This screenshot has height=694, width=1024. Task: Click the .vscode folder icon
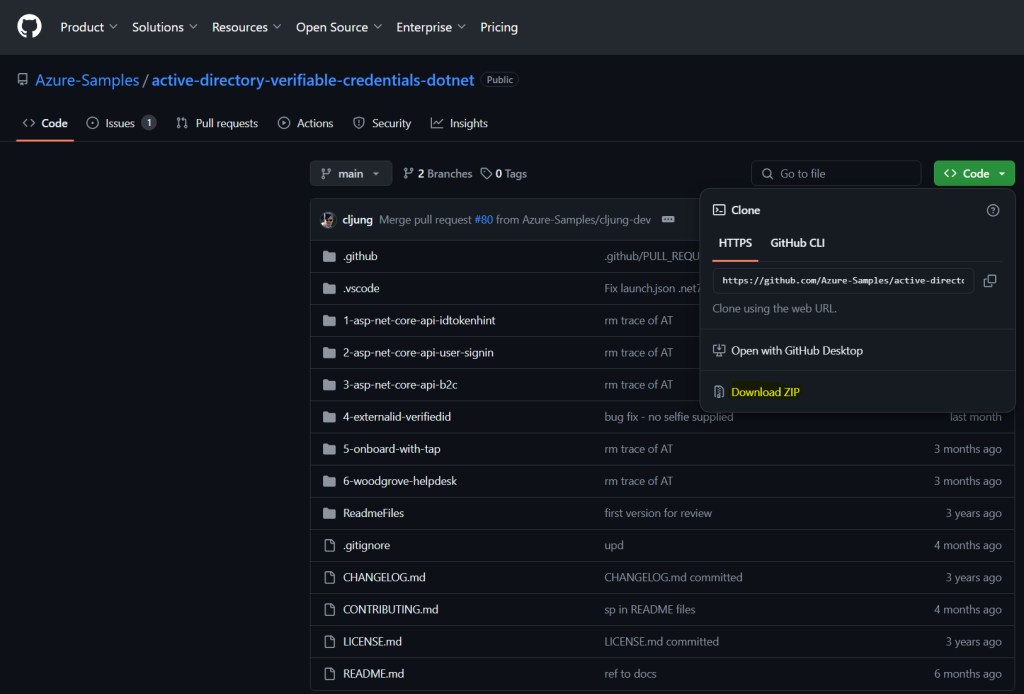[329, 288]
